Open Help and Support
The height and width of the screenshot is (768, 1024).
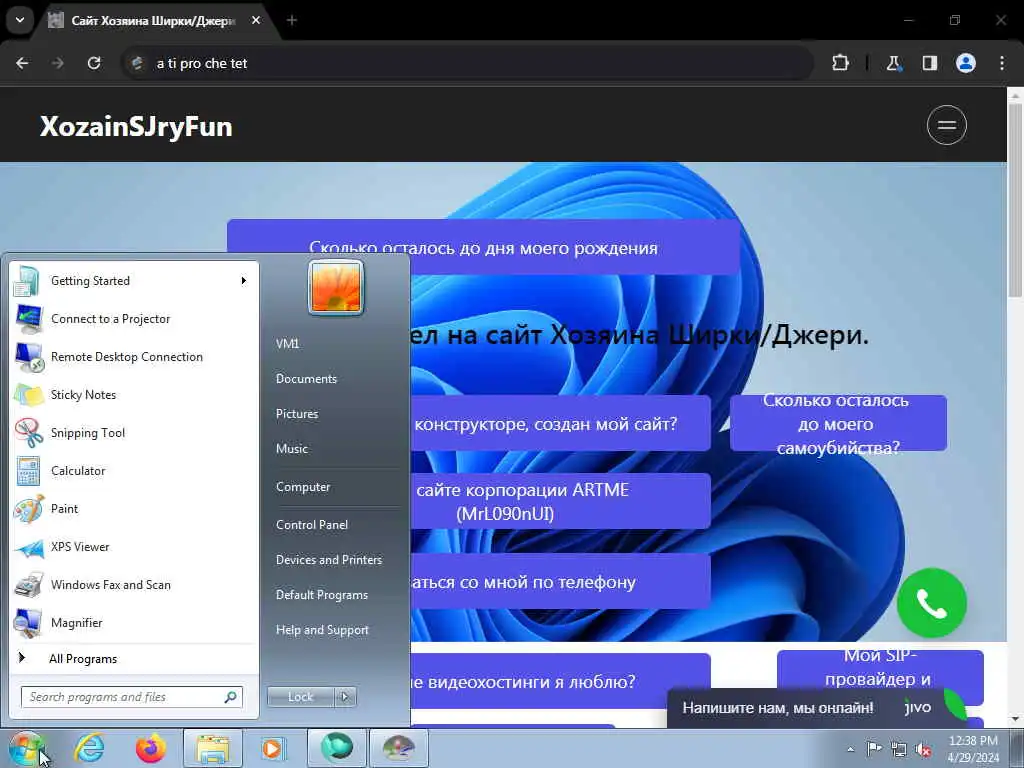[x=323, y=630]
